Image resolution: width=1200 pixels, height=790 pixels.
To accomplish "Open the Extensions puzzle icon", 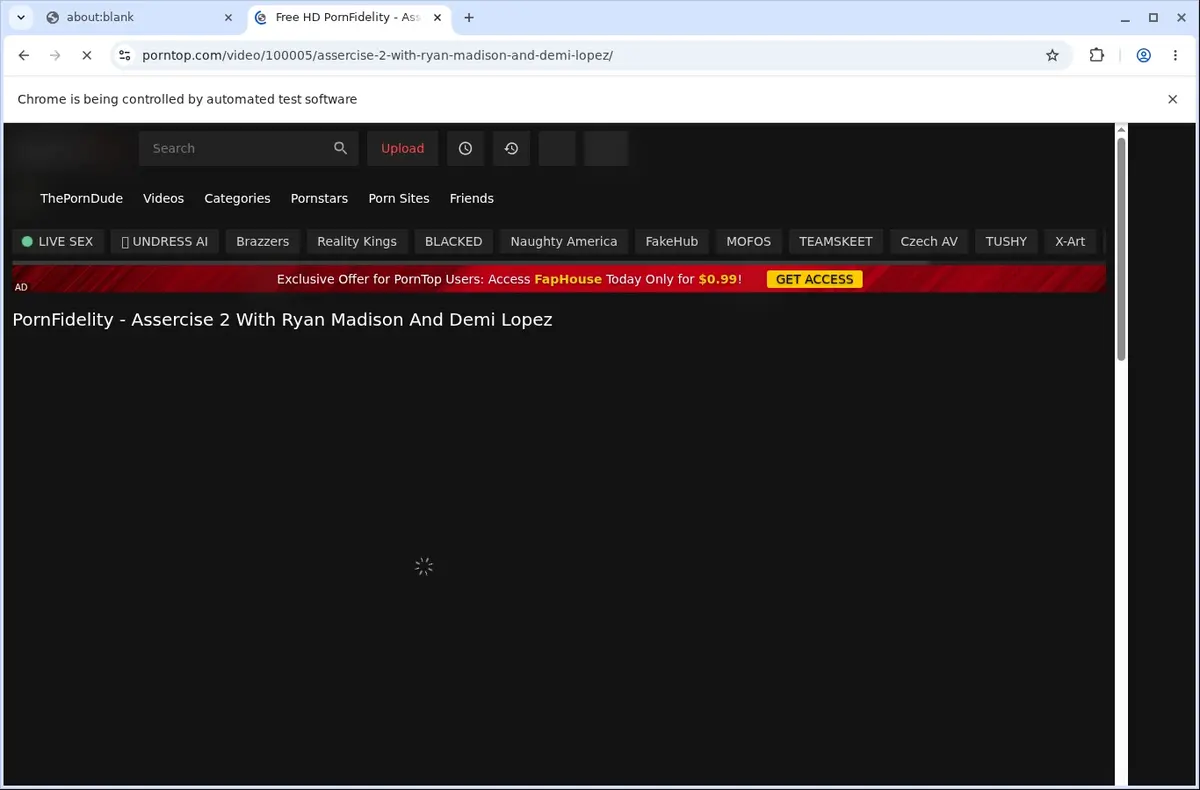I will [1097, 55].
